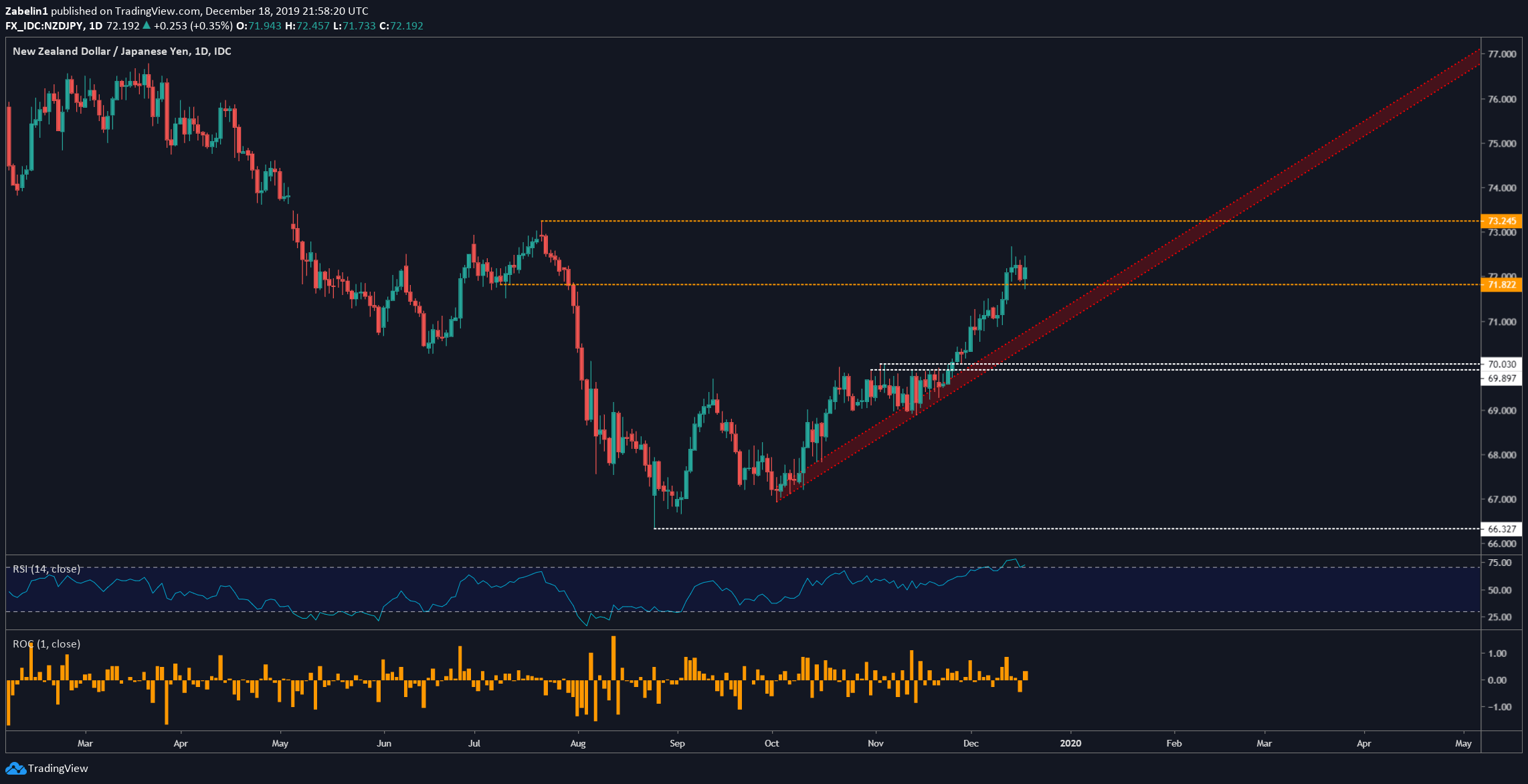Click the 75.000 price axis value
The width and height of the screenshot is (1528, 784).
(x=1502, y=144)
